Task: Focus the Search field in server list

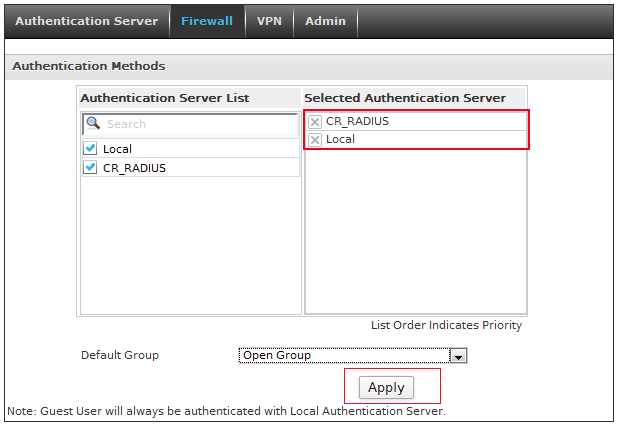Action: pyautogui.click(x=200, y=124)
